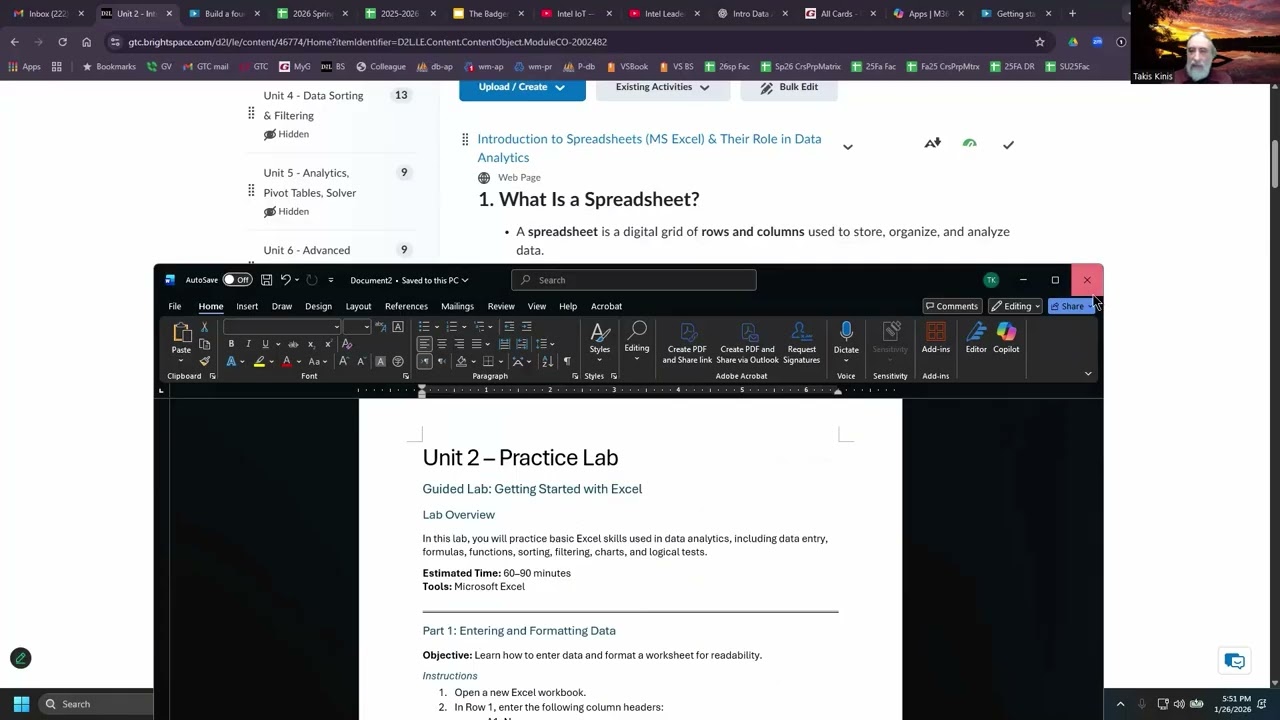Switch to the Layout ribbon tab
The height and width of the screenshot is (720, 1280).
358,306
